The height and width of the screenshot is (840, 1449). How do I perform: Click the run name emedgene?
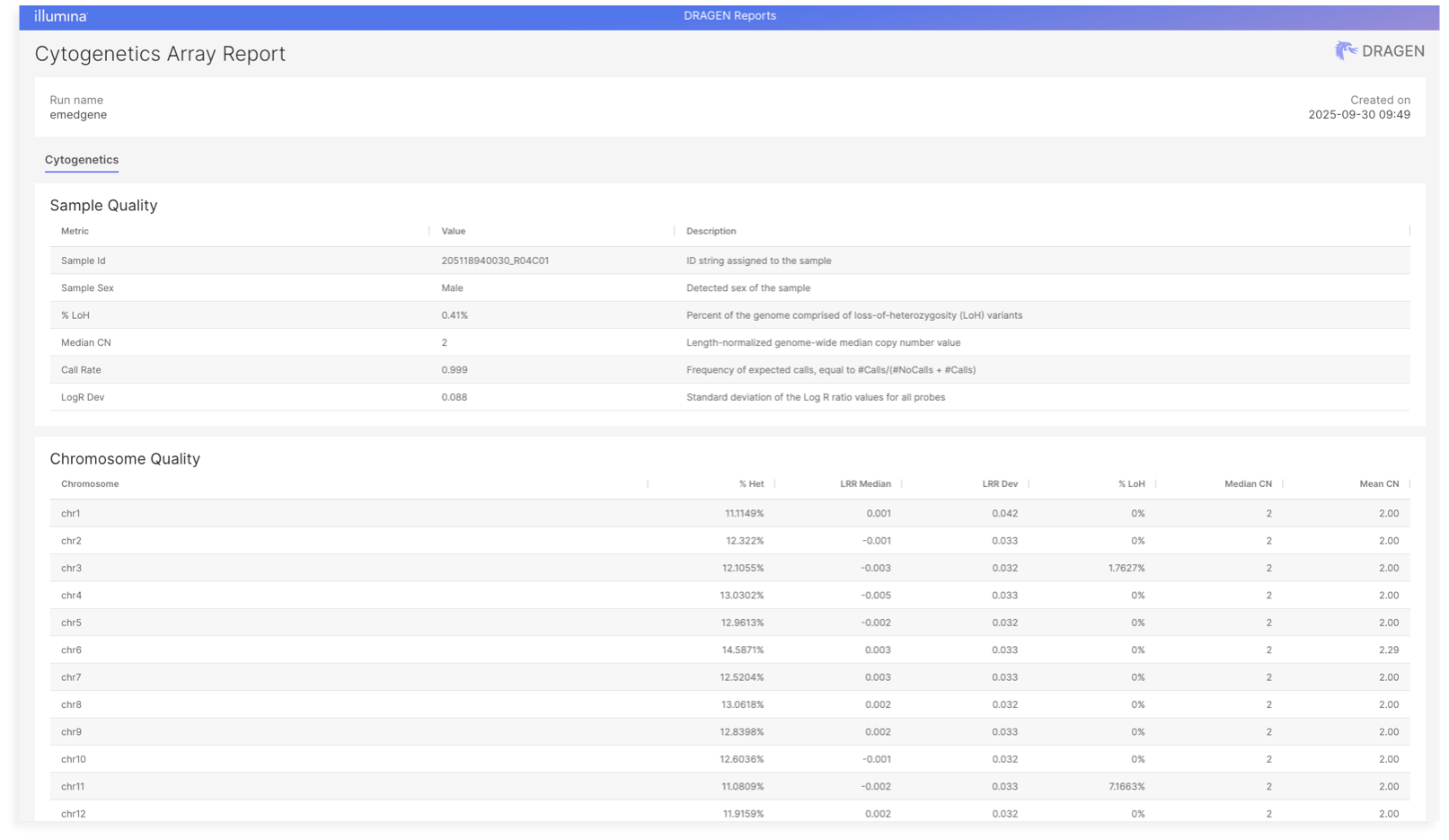[x=78, y=115]
